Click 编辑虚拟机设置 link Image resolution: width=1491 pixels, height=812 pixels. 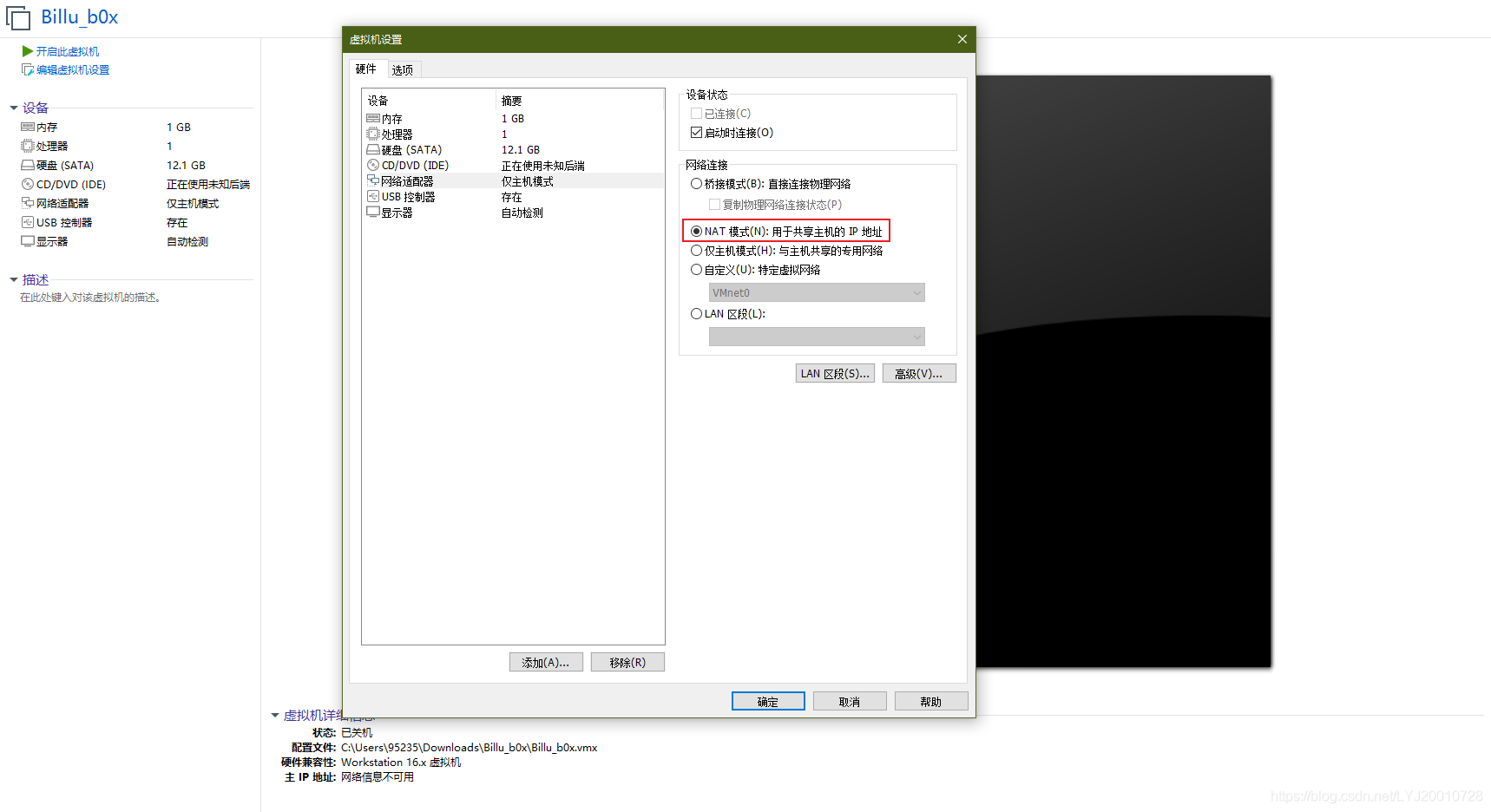coord(73,70)
